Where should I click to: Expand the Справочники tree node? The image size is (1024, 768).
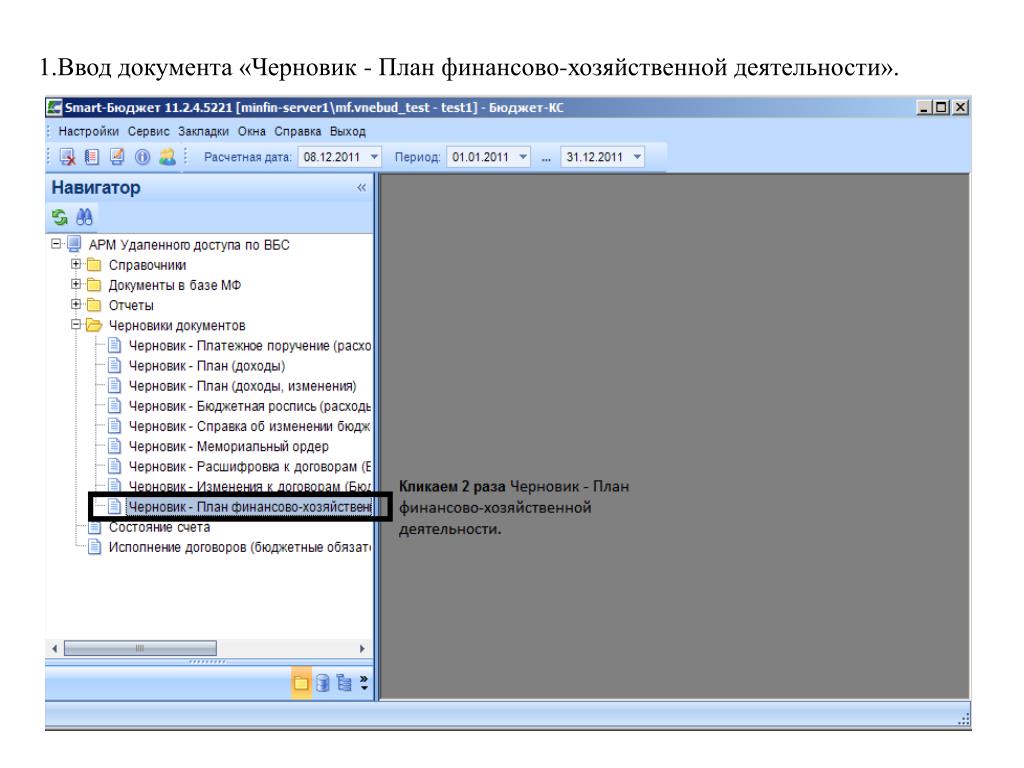(x=76, y=264)
